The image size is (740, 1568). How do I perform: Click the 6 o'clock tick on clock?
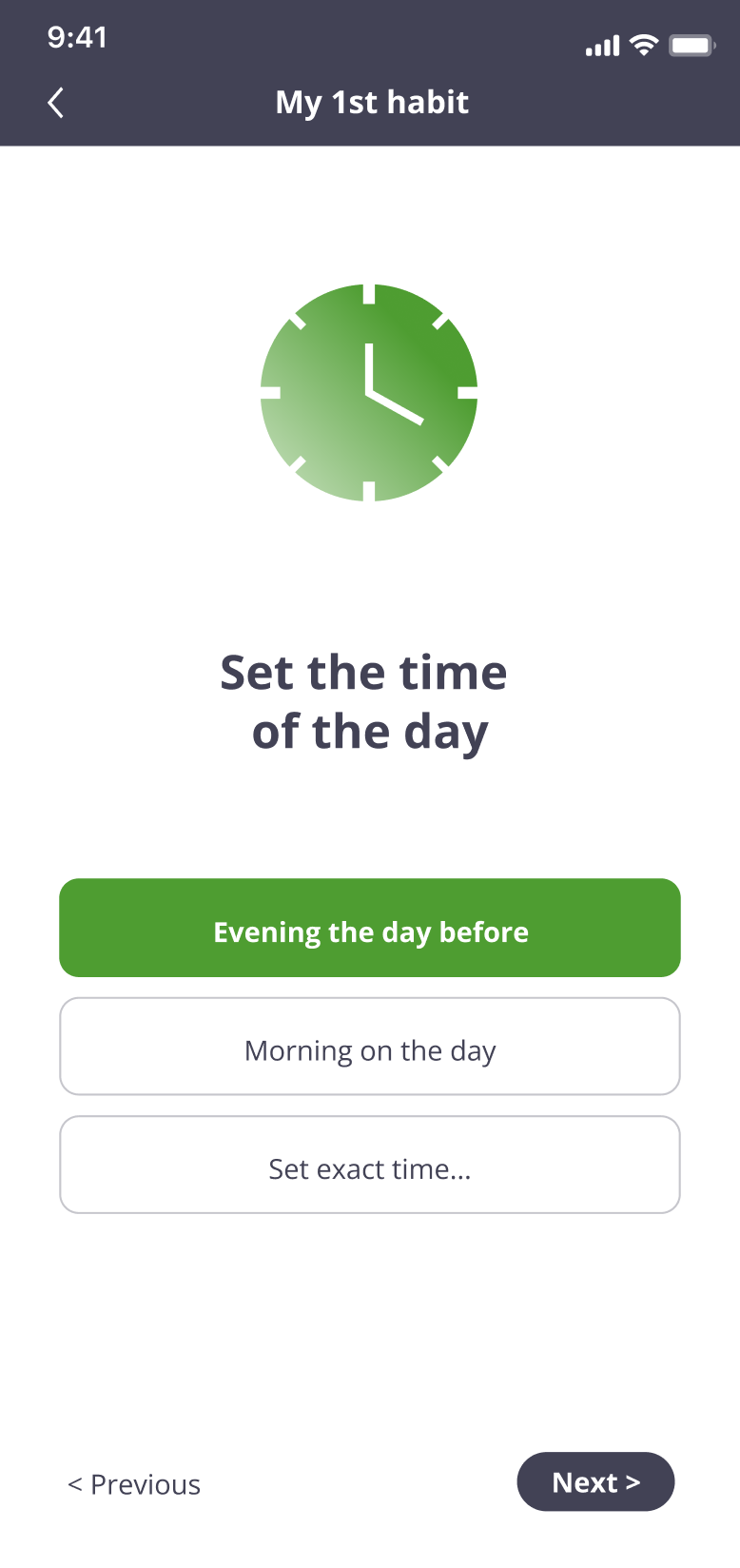(x=369, y=491)
